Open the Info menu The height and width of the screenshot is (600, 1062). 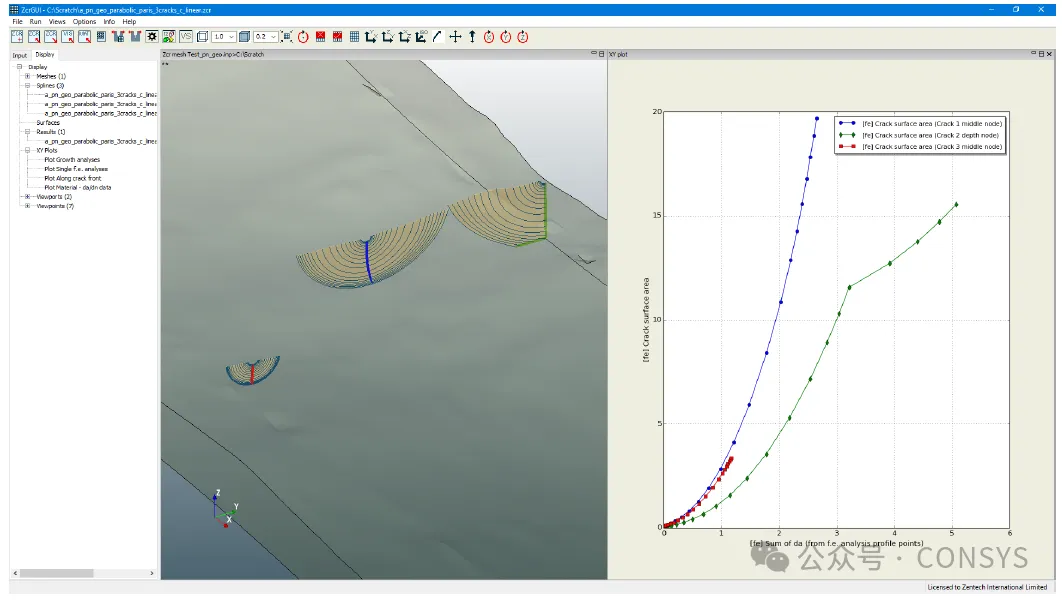click(x=109, y=22)
